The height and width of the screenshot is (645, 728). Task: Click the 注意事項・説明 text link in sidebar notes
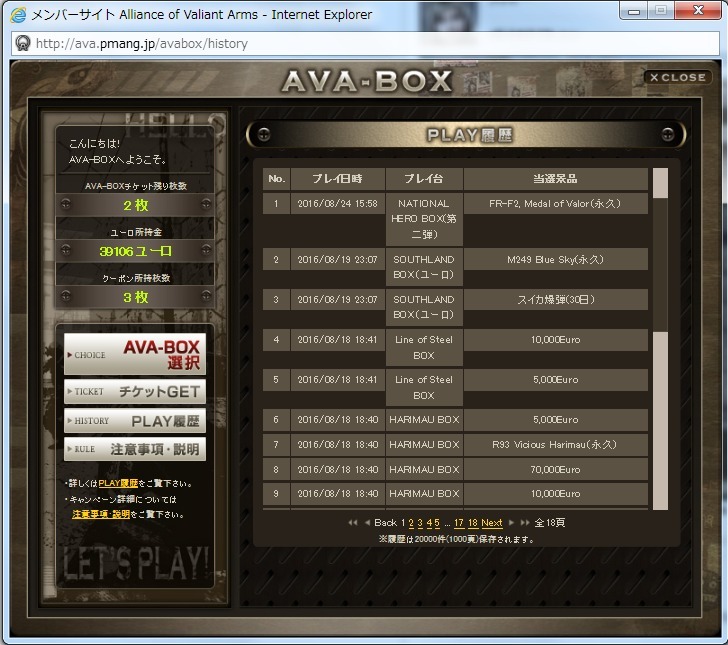(101, 514)
